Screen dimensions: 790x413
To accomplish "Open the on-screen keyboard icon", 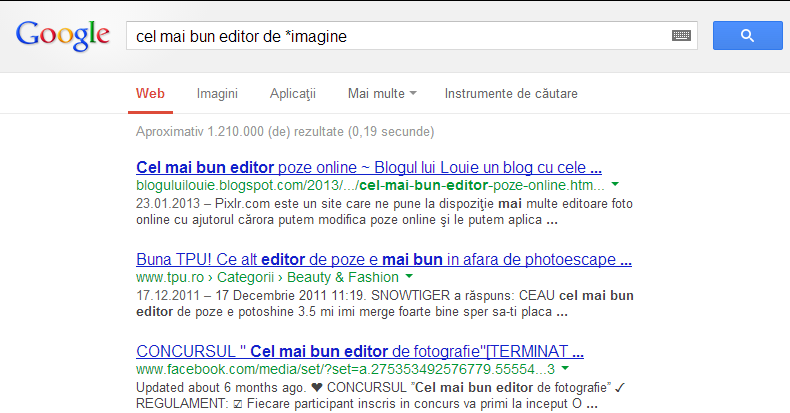I will (x=681, y=36).
